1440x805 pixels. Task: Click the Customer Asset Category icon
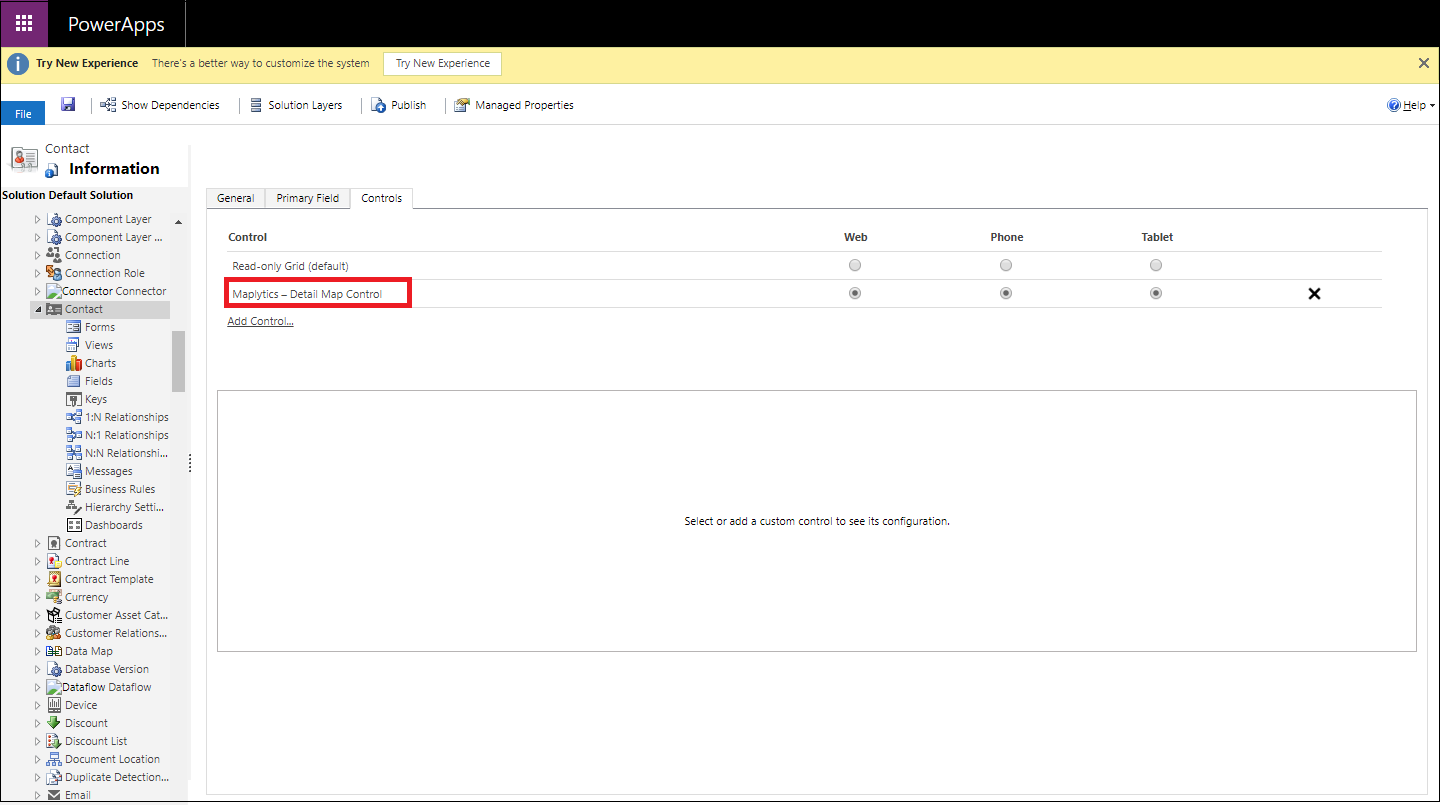pos(54,615)
